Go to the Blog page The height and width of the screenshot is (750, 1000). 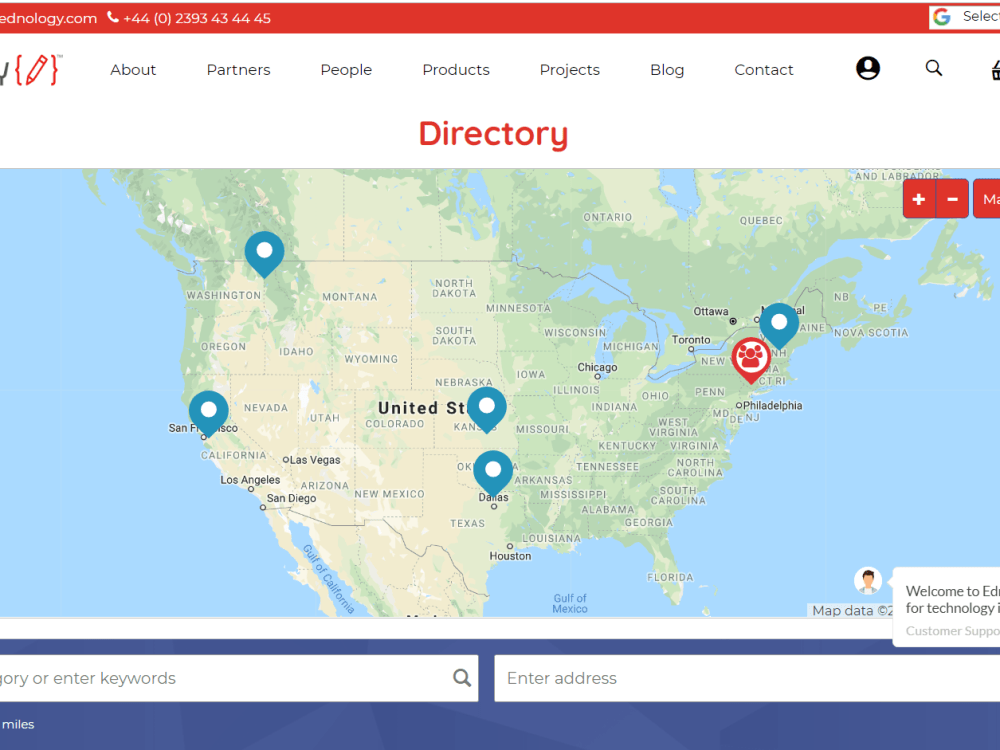(x=666, y=69)
